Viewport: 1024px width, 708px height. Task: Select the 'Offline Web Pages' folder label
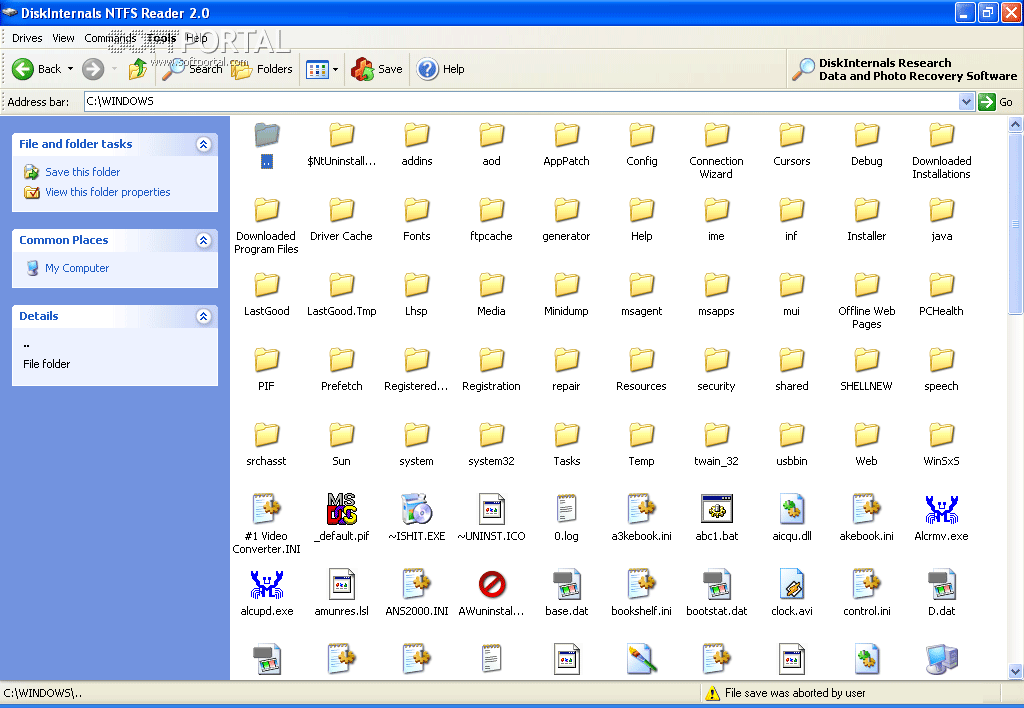tap(867, 317)
